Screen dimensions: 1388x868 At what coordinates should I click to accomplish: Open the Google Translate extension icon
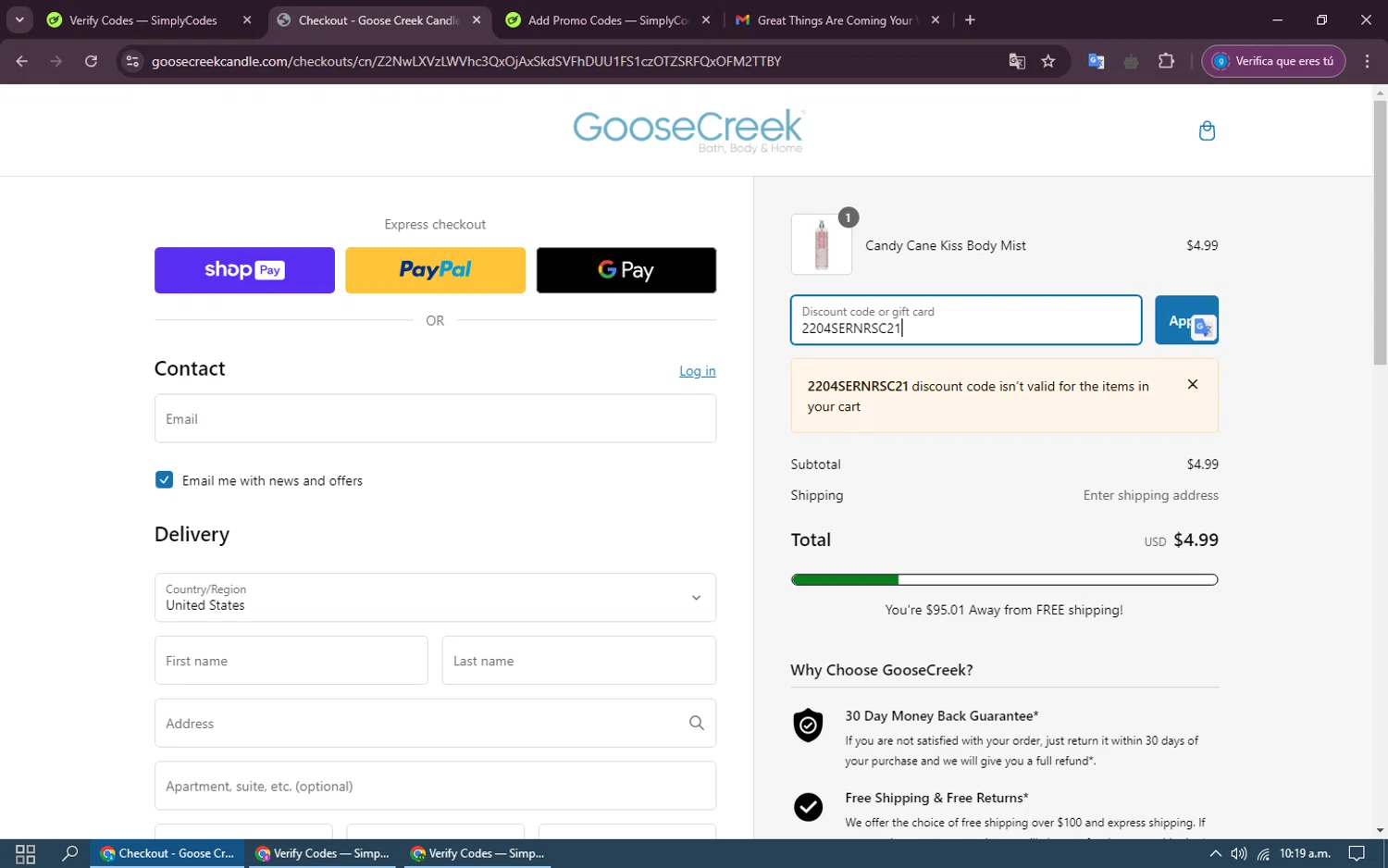(x=1097, y=61)
